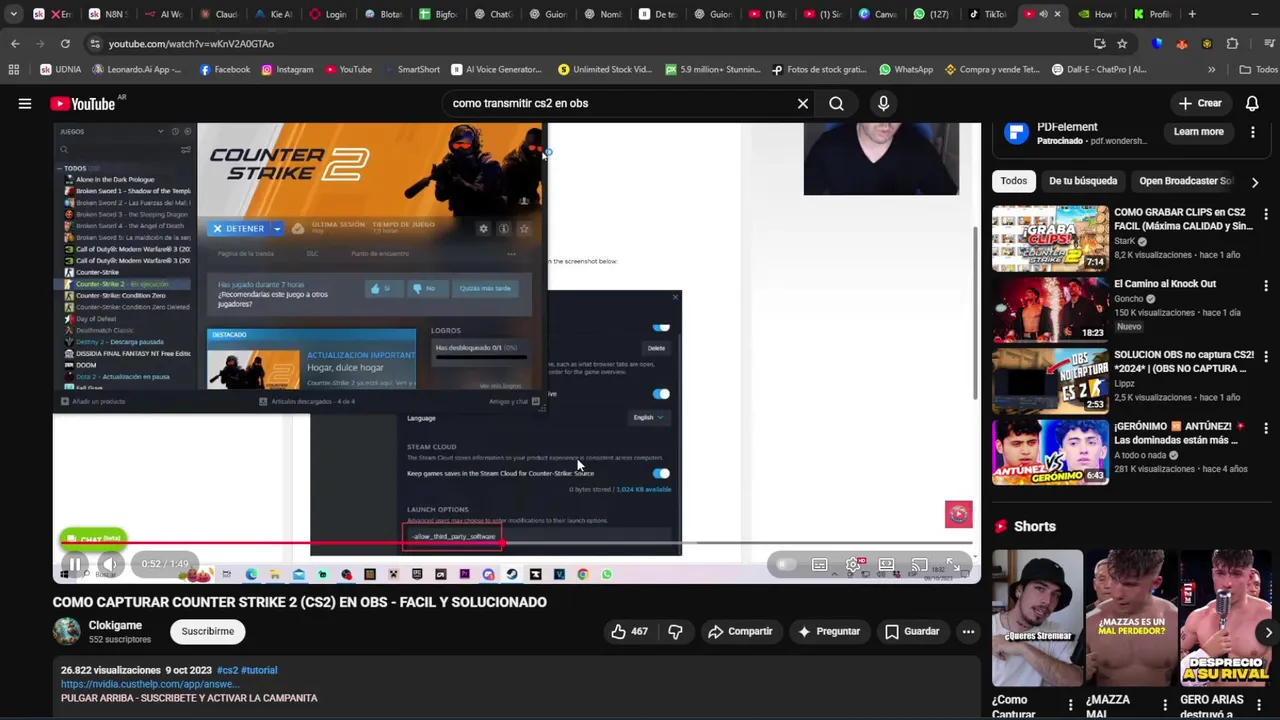1280x720 pixels.
Task: Click the magnifier search button
Action: (x=836, y=103)
